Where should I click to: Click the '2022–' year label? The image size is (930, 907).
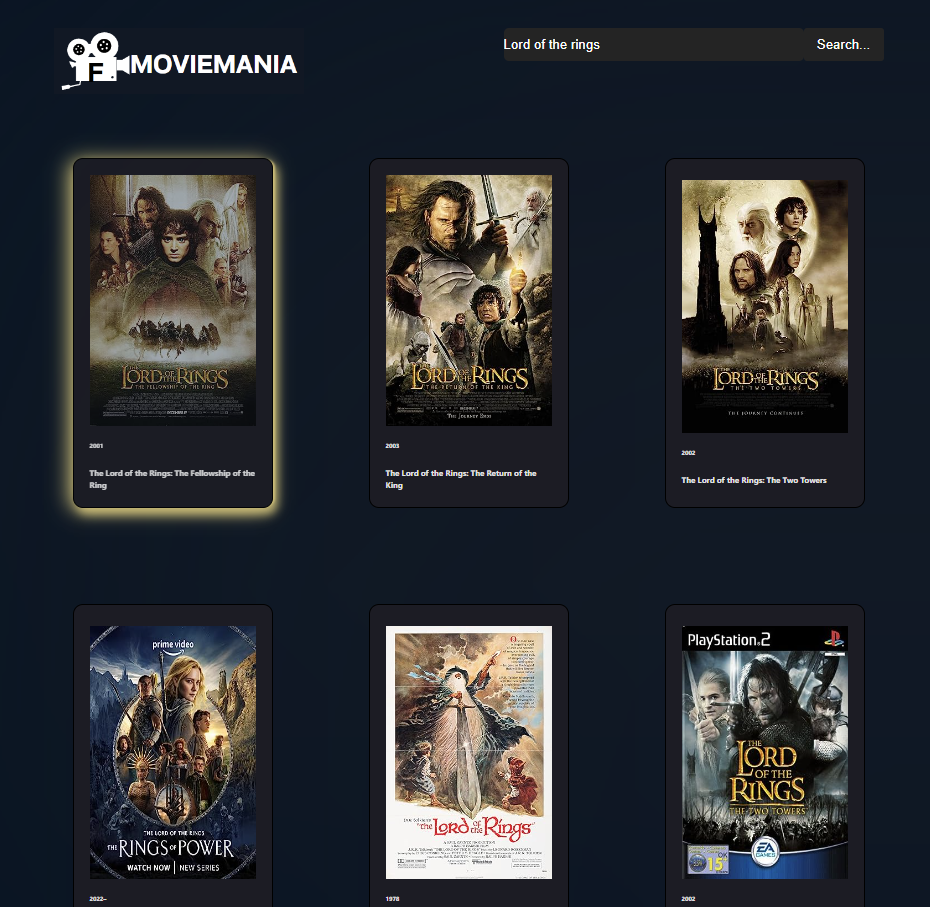coord(98,899)
